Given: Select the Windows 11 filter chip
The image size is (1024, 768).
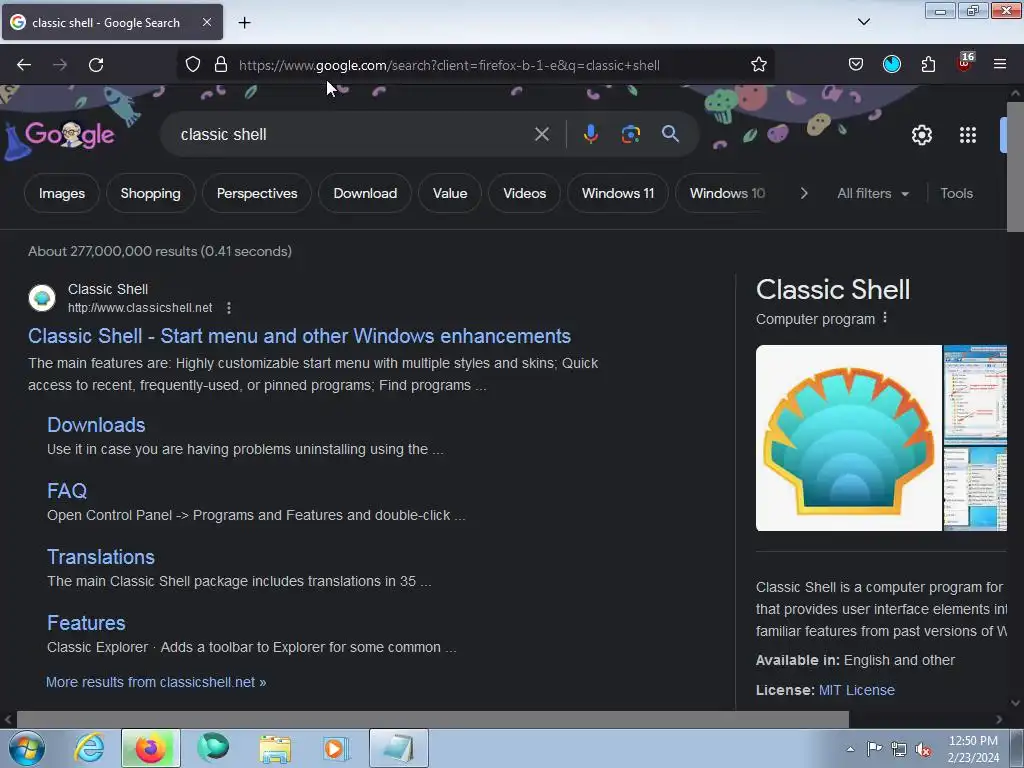Looking at the screenshot, I should pyautogui.click(x=618, y=193).
